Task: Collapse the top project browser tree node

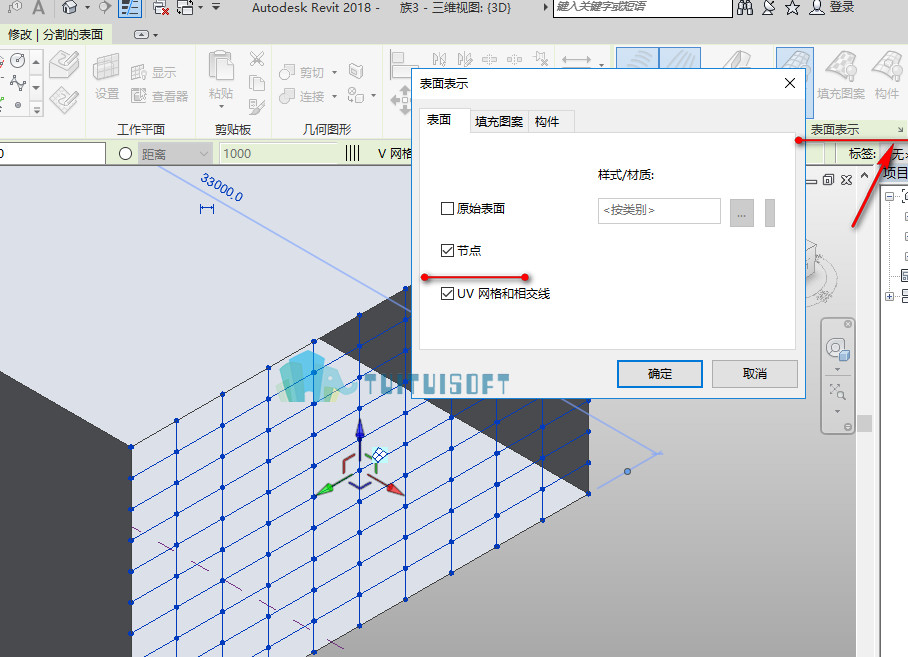Action: (x=889, y=196)
